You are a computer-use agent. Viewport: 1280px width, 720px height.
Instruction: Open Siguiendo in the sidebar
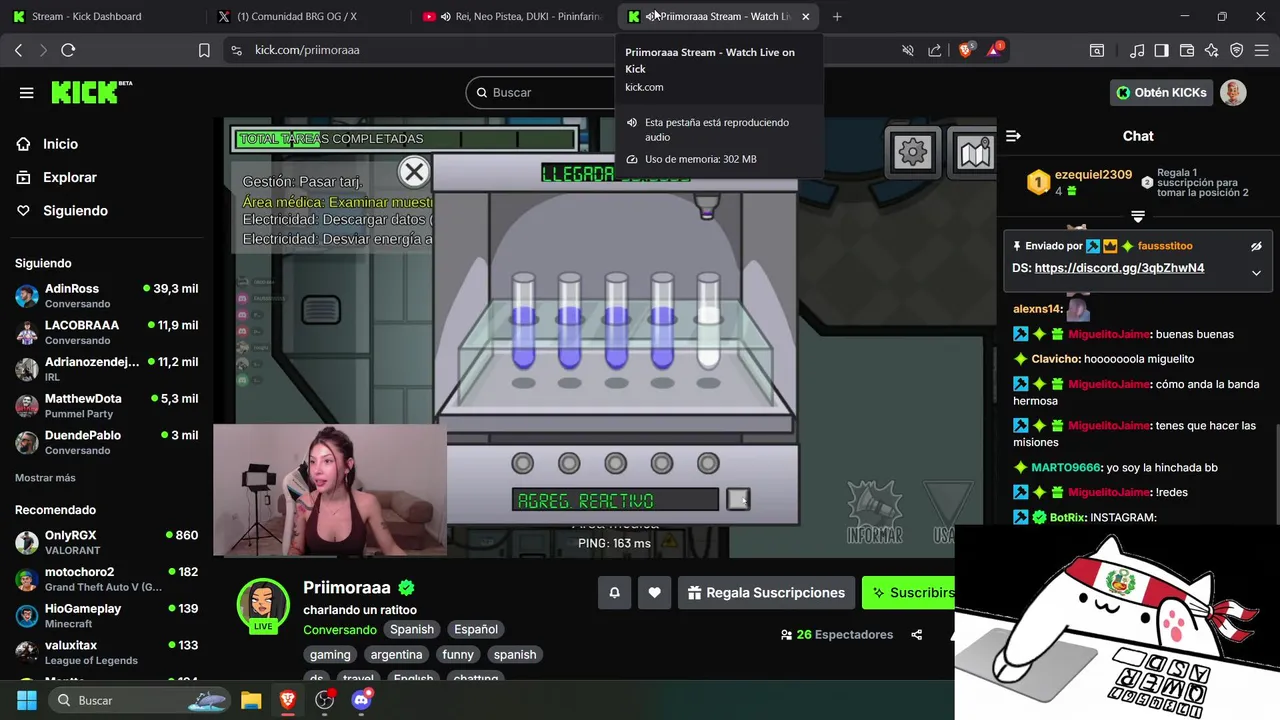click(x=75, y=211)
